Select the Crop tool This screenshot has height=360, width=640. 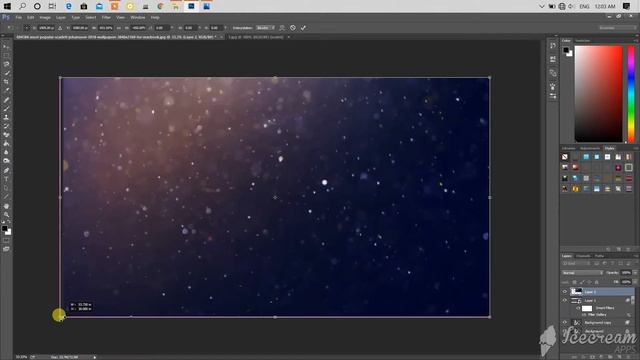pyautogui.click(x=6, y=82)
